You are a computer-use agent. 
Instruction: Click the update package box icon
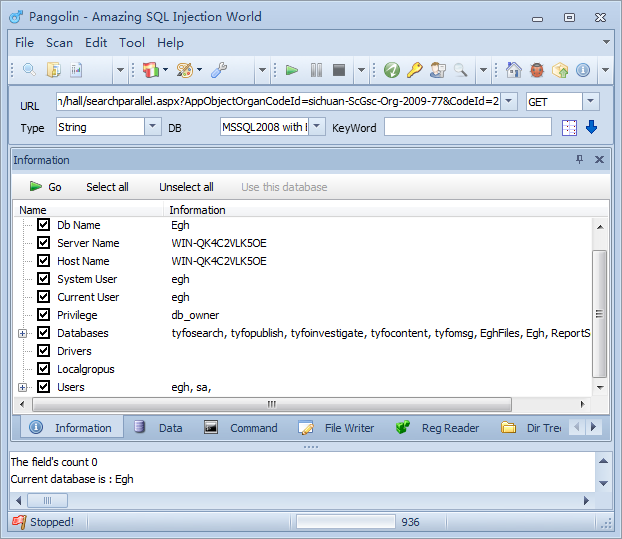coord(560,70)
